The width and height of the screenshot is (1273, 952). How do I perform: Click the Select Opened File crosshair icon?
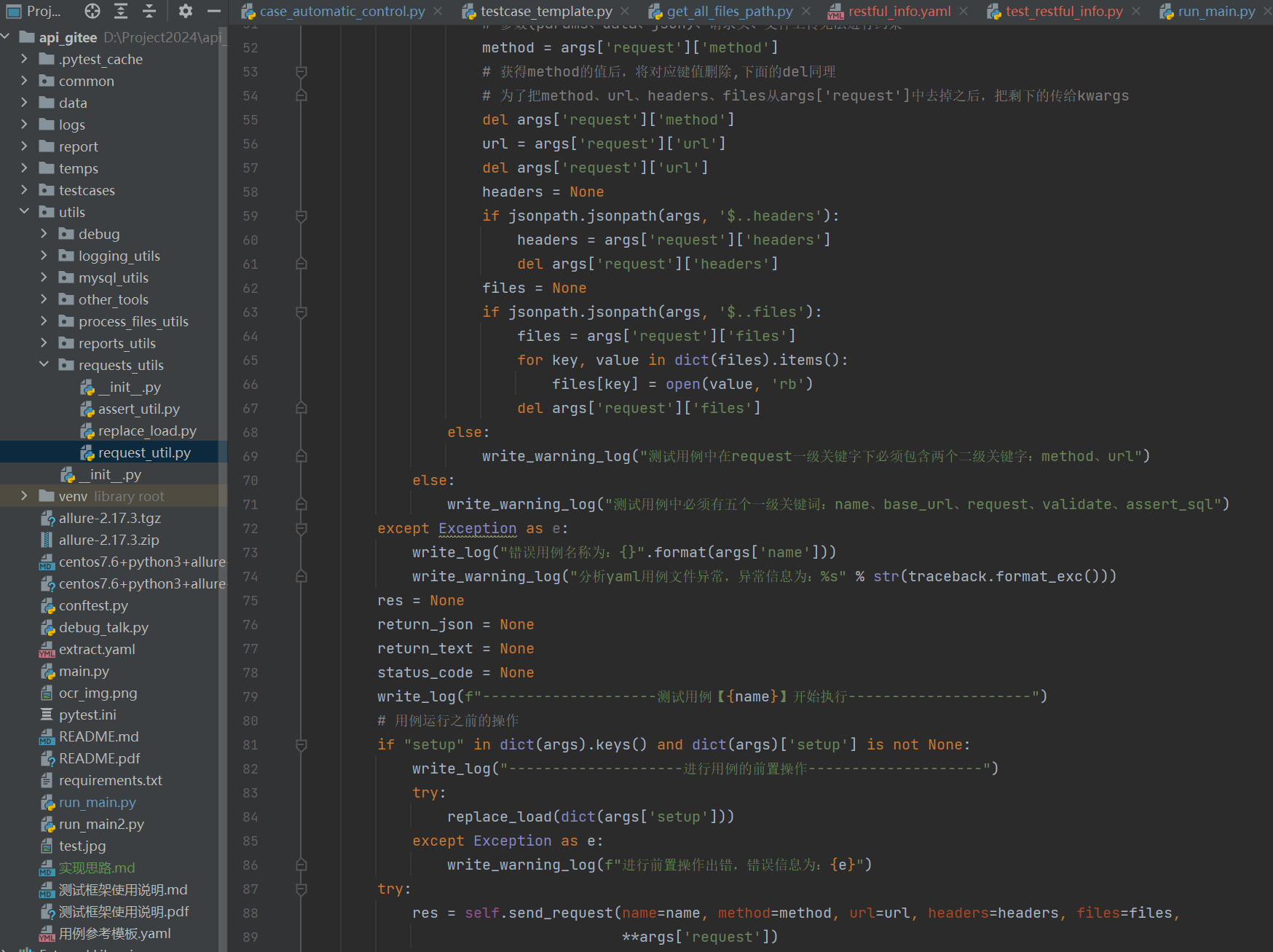click(92, 11)
